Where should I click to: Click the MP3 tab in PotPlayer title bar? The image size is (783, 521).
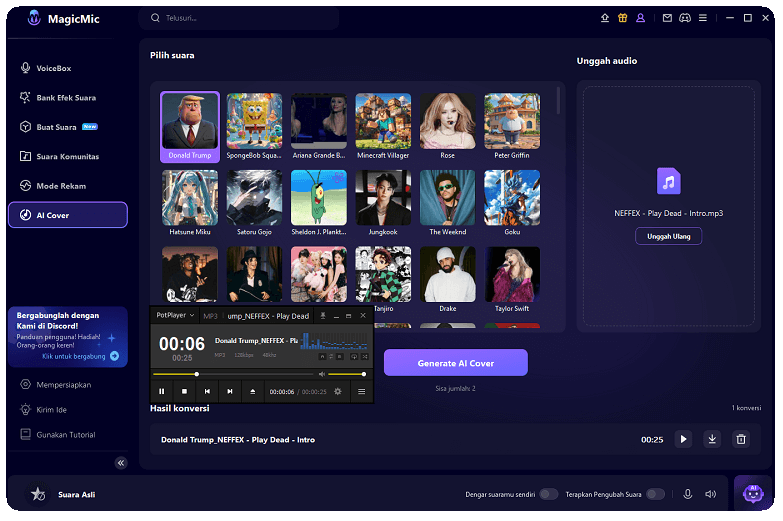210,316
